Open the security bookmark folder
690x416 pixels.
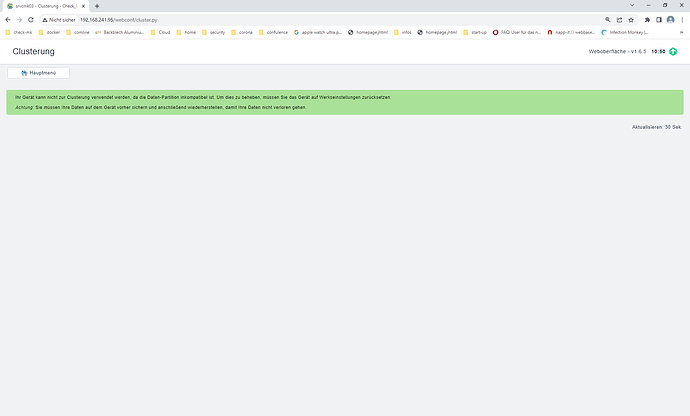(x=213, y=32)
